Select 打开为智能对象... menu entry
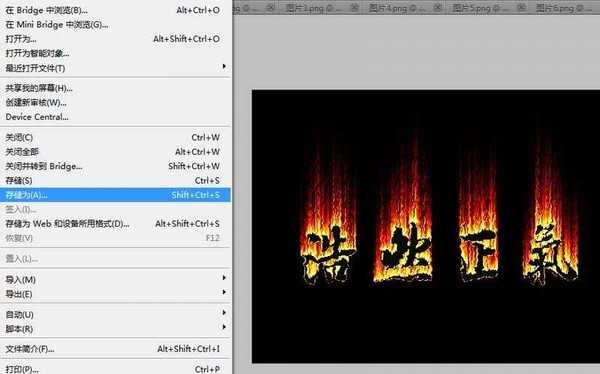600x374 pixels. coord(115,54)
